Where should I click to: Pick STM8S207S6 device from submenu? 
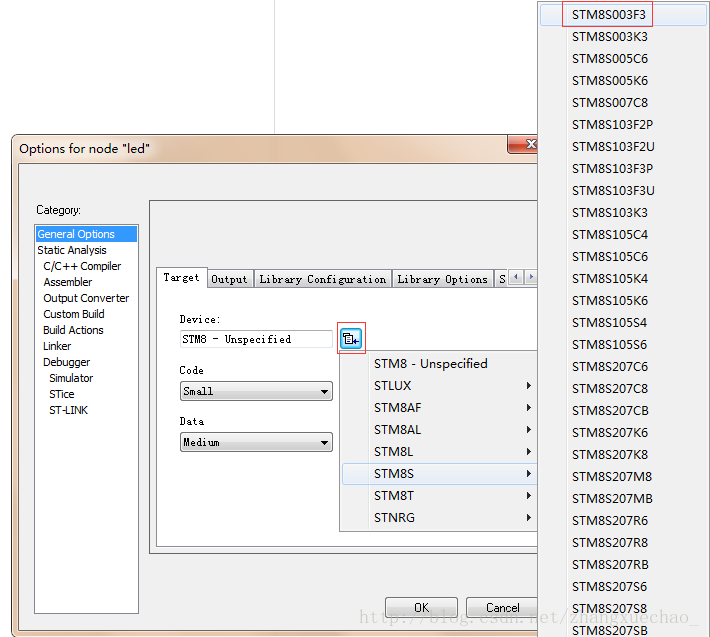coord(623,587)
